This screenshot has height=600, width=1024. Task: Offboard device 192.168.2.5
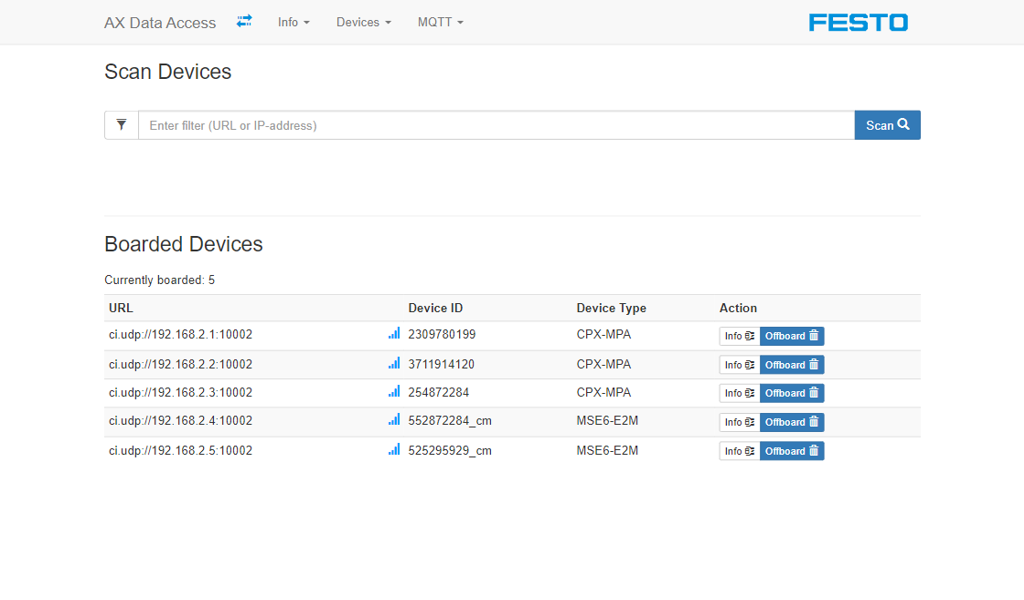(792, 451)
